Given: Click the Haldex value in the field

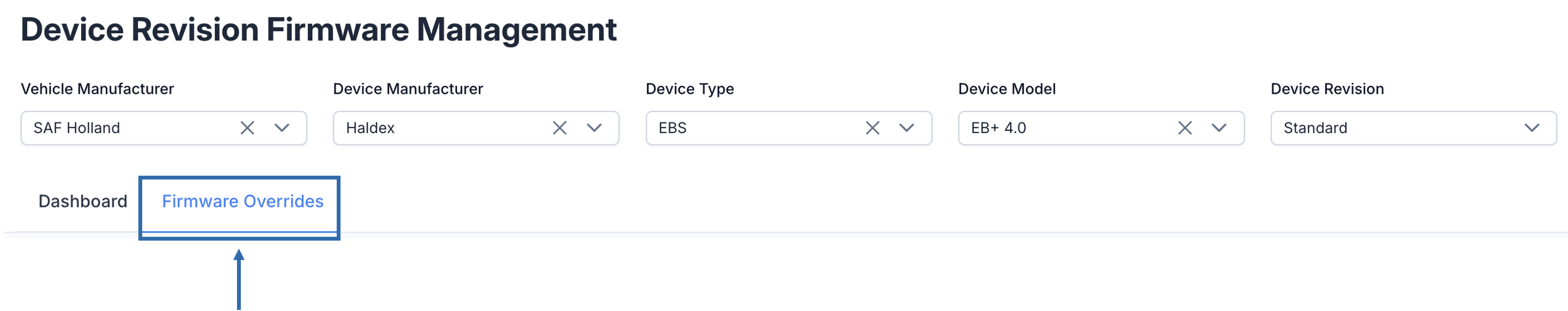Looking at the screenshot, I should point(370,128).
